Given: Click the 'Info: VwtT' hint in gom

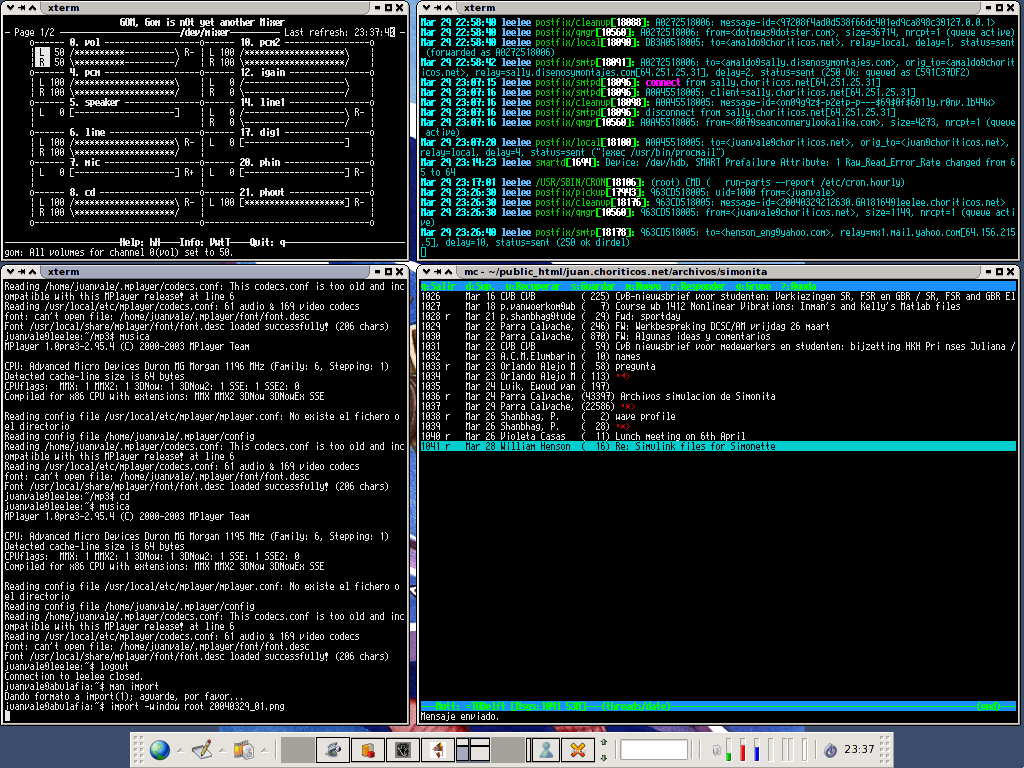Looking at the screenshot, I should [205, 242].
